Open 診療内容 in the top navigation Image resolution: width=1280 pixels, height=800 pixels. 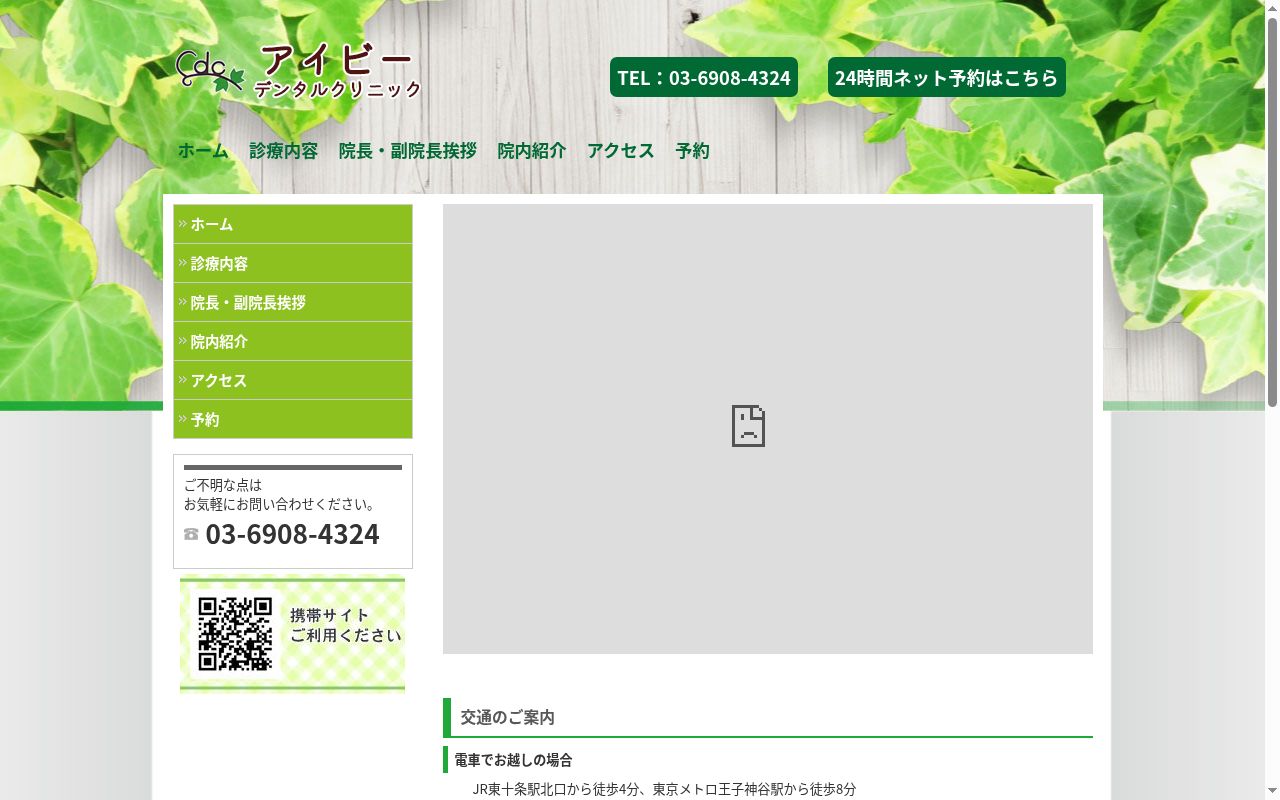point(284,150)
